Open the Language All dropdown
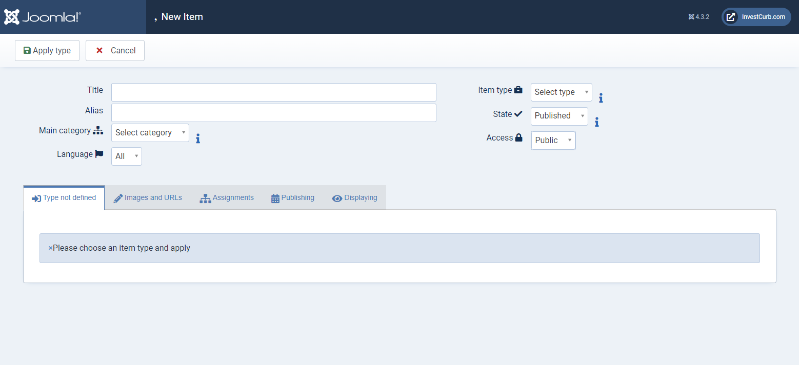The height and width of the screenshot is (365, 799). point(126,157)
